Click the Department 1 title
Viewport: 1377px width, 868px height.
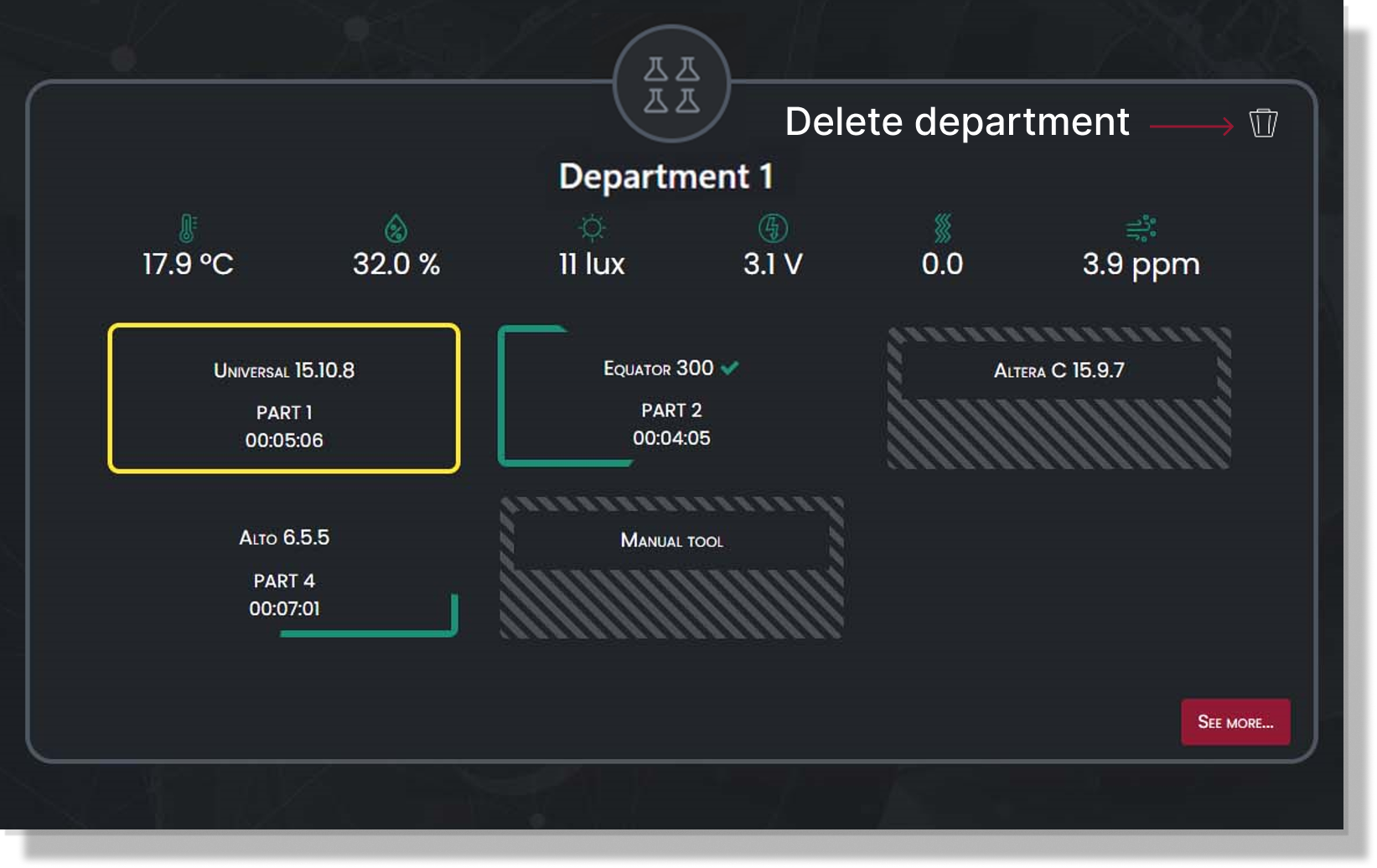[x=666, y=177]
